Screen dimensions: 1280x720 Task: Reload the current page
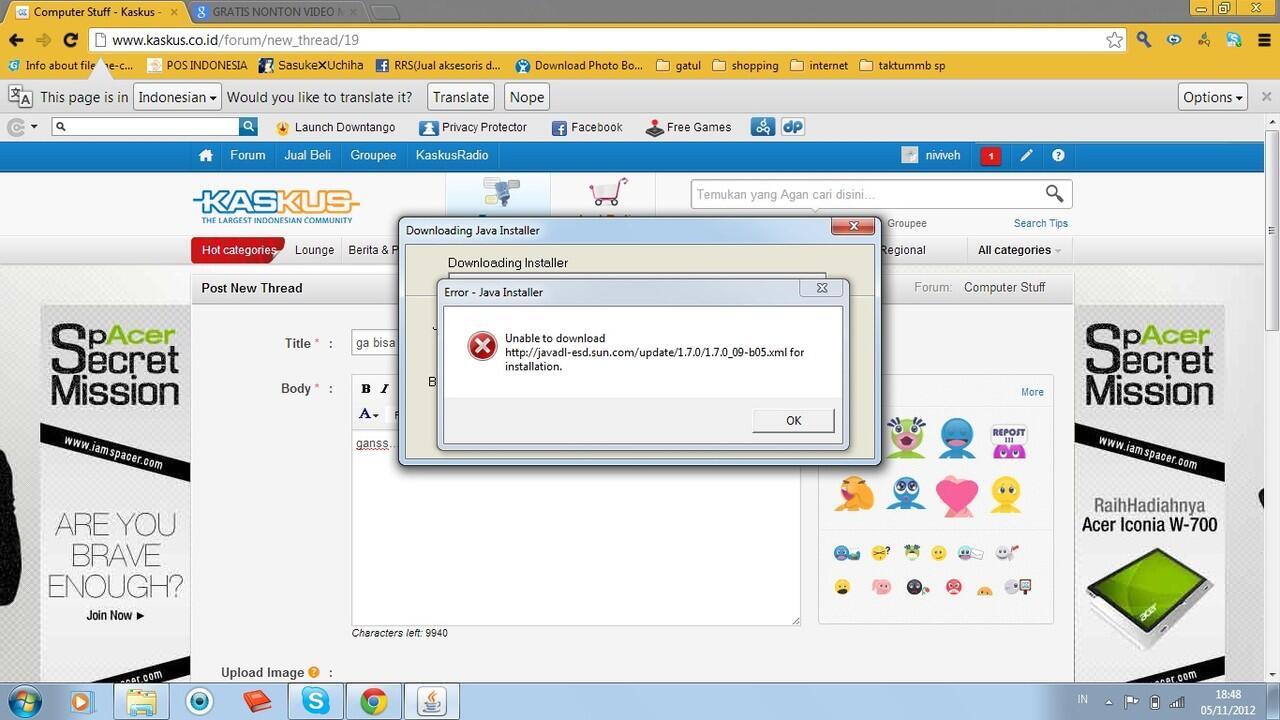(70, 40)
